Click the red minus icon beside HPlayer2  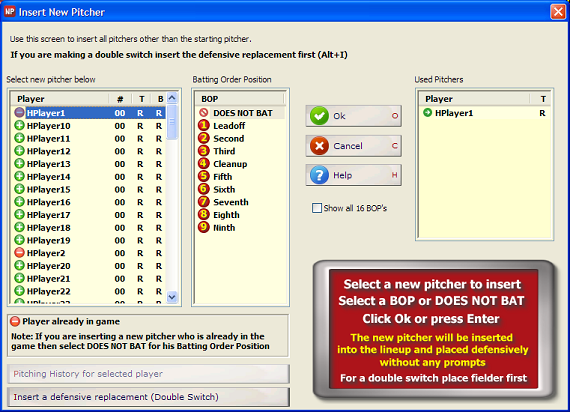pos(19,252)
